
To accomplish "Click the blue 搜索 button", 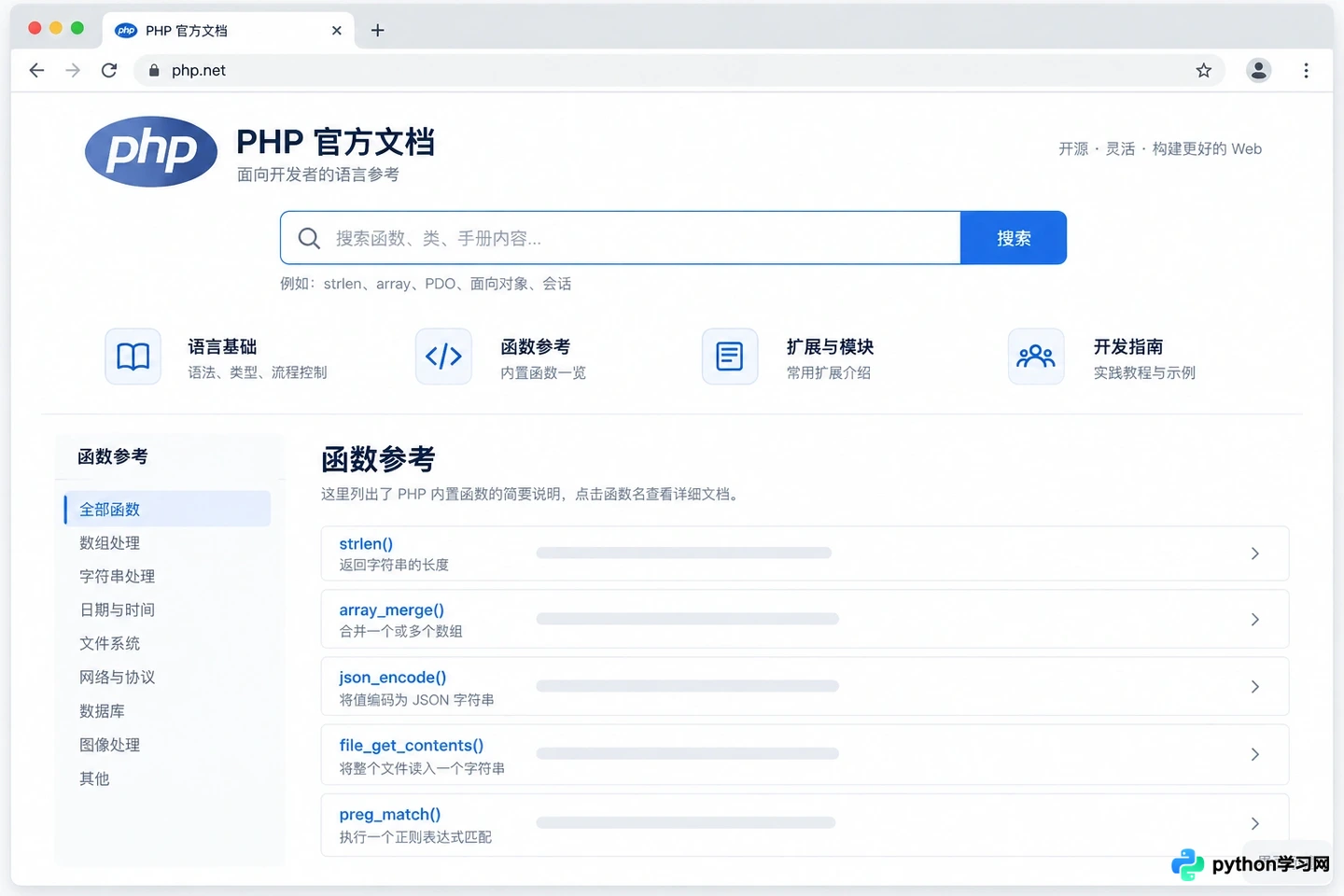I will 1014,238.
